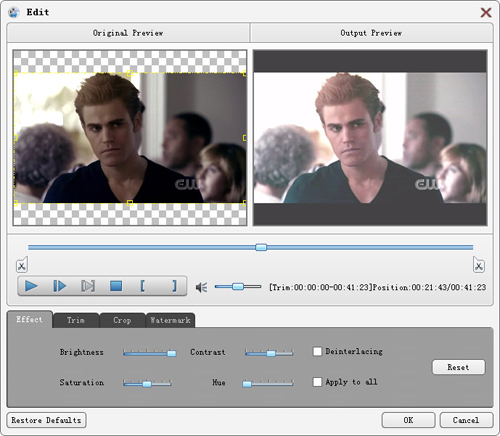500x436 pixels.
Task: Click the right-middle crop handle
Action: point(245,138)
